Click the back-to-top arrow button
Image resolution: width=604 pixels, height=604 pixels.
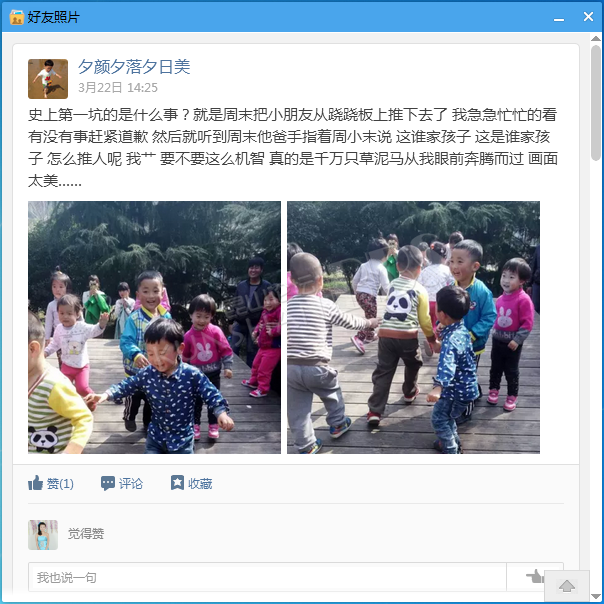point(567,586)
